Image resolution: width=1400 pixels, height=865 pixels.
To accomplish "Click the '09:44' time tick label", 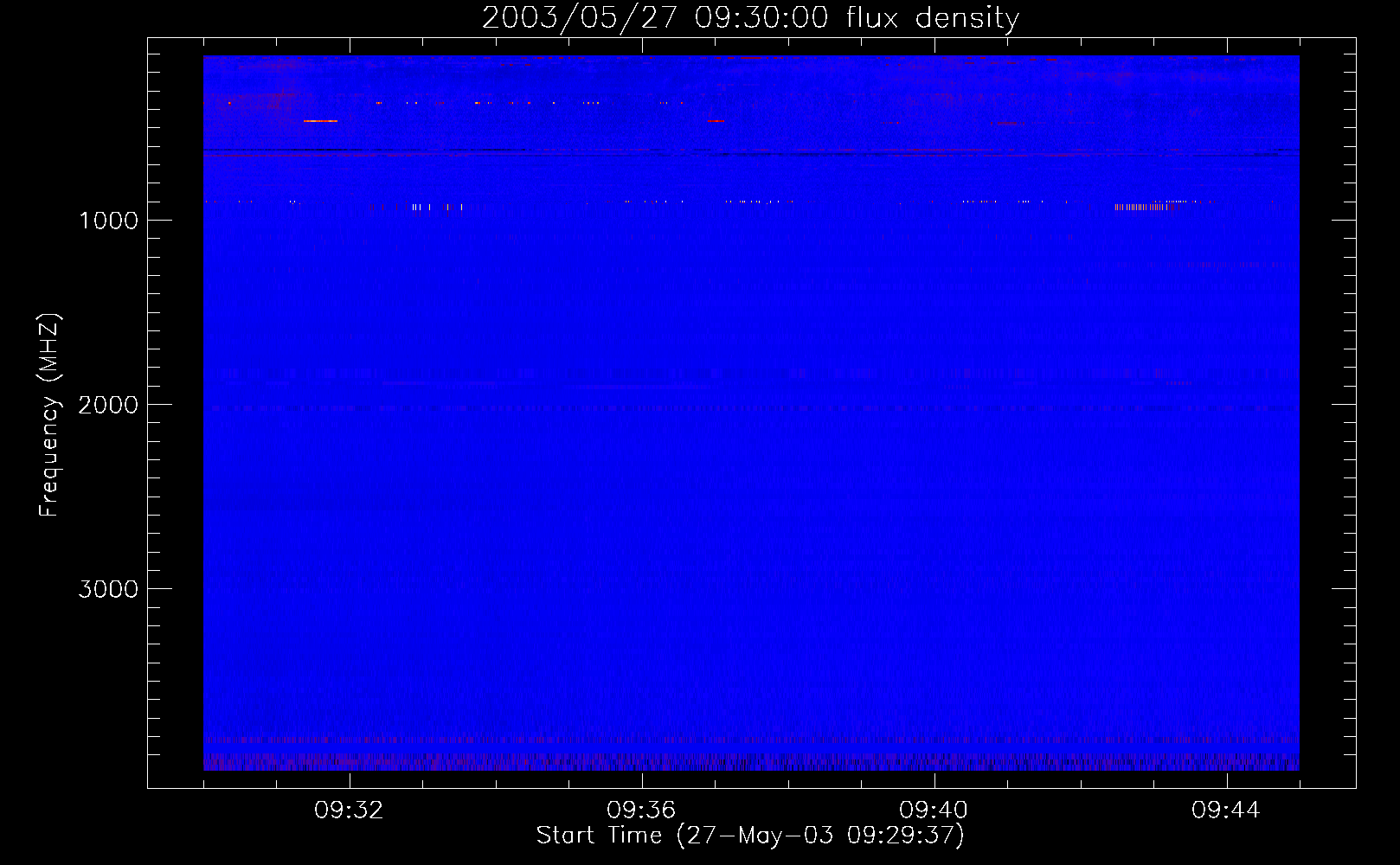I will point(1226,811).
